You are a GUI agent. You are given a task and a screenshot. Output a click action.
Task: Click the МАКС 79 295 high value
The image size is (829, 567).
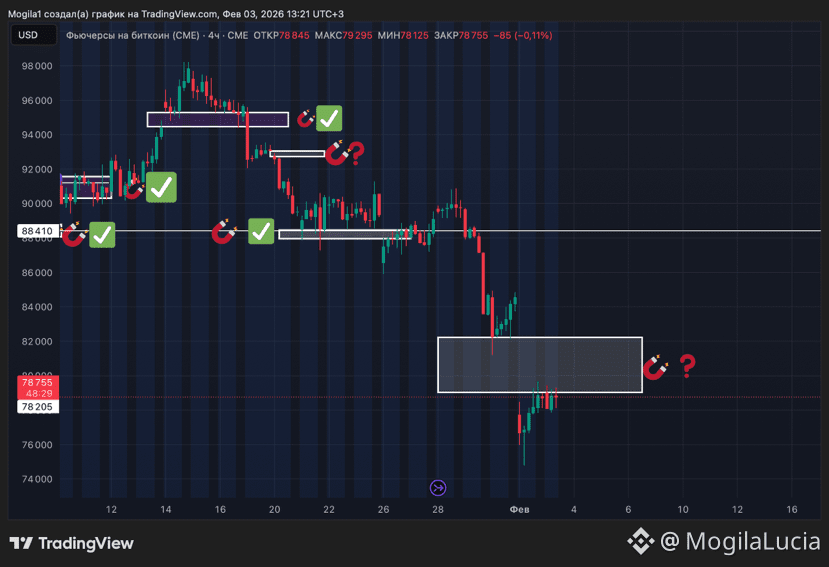click(343, 35)
